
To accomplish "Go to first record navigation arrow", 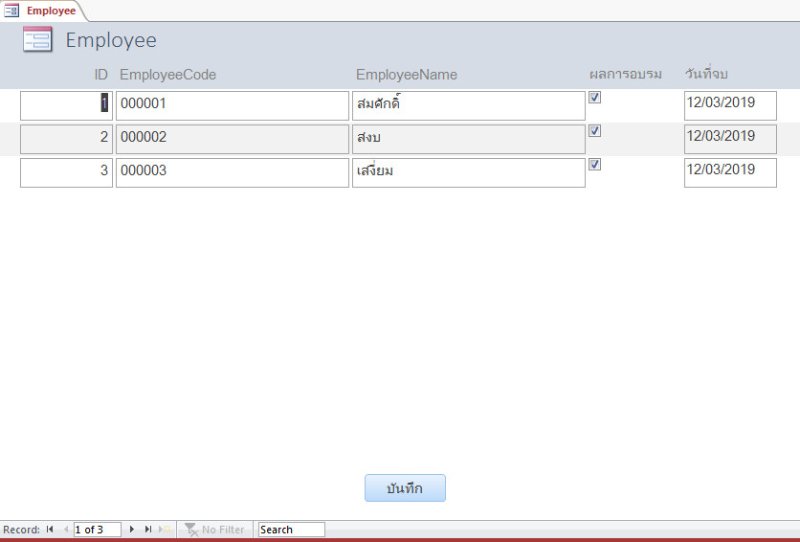I will pyautogui.click(x=50, y=530).
